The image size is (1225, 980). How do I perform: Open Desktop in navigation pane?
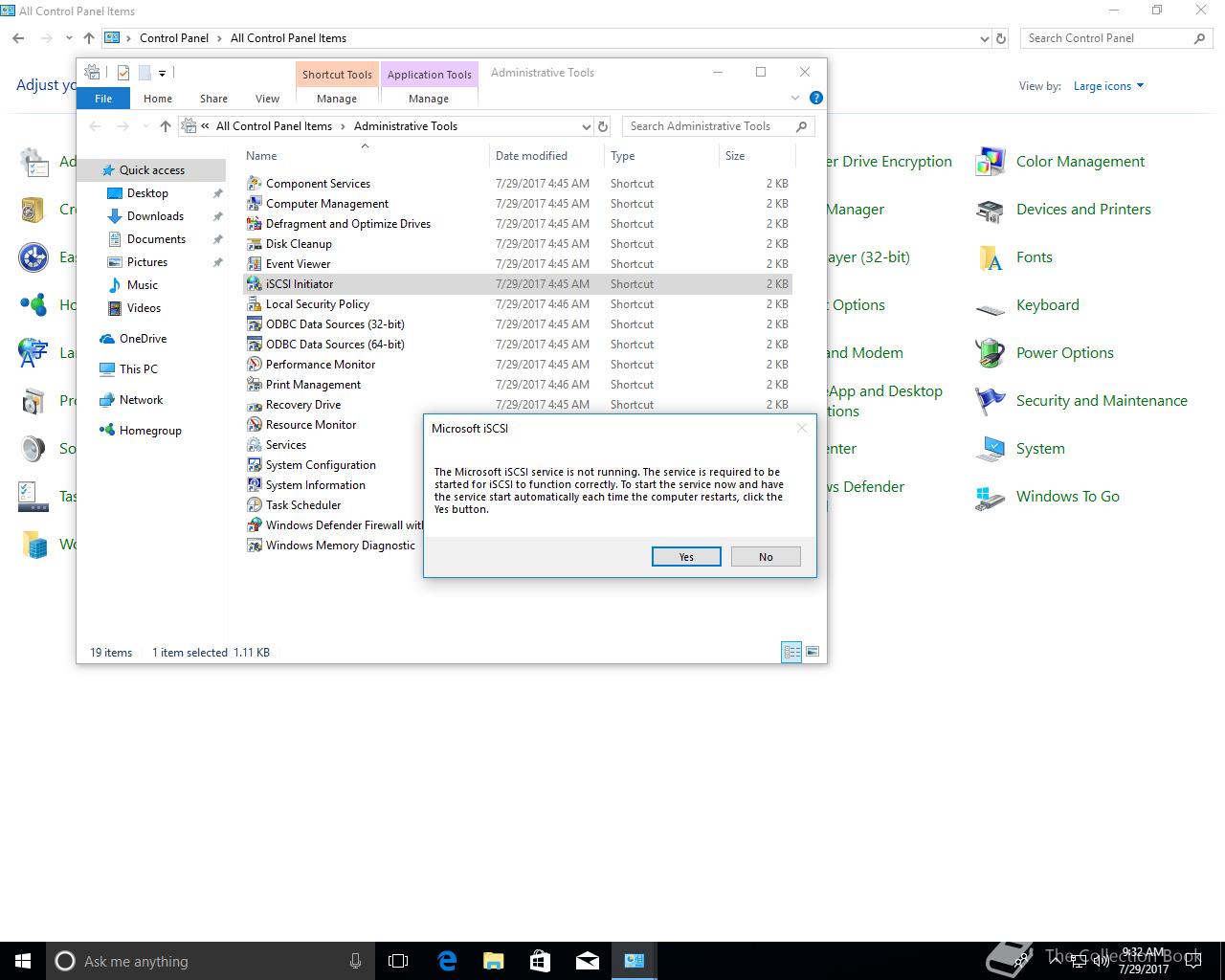click(x=147, y=193)
